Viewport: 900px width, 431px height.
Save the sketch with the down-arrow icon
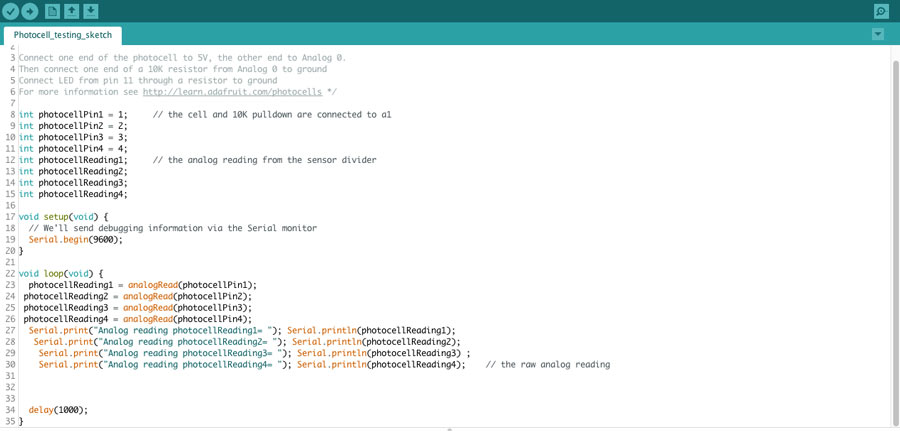pos(91,10)
